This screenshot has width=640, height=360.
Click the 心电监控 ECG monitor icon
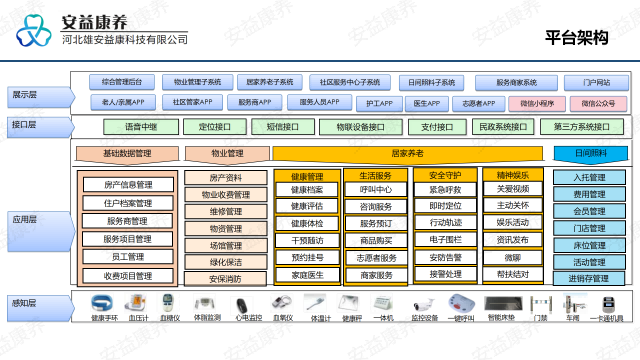click(242, 305)
